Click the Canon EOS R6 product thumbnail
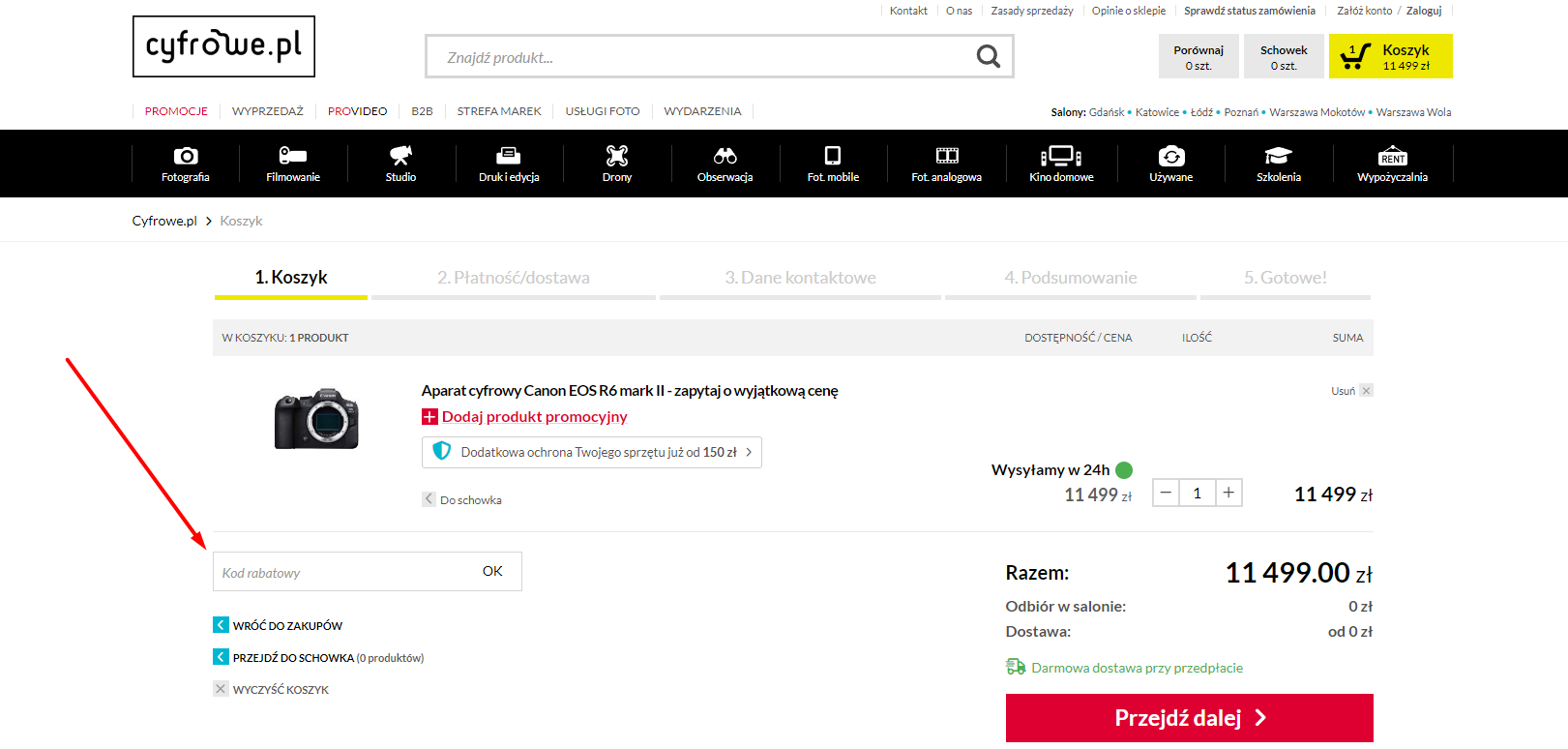This screenshot has width=1568, height=749. click(x=317, y=418)
